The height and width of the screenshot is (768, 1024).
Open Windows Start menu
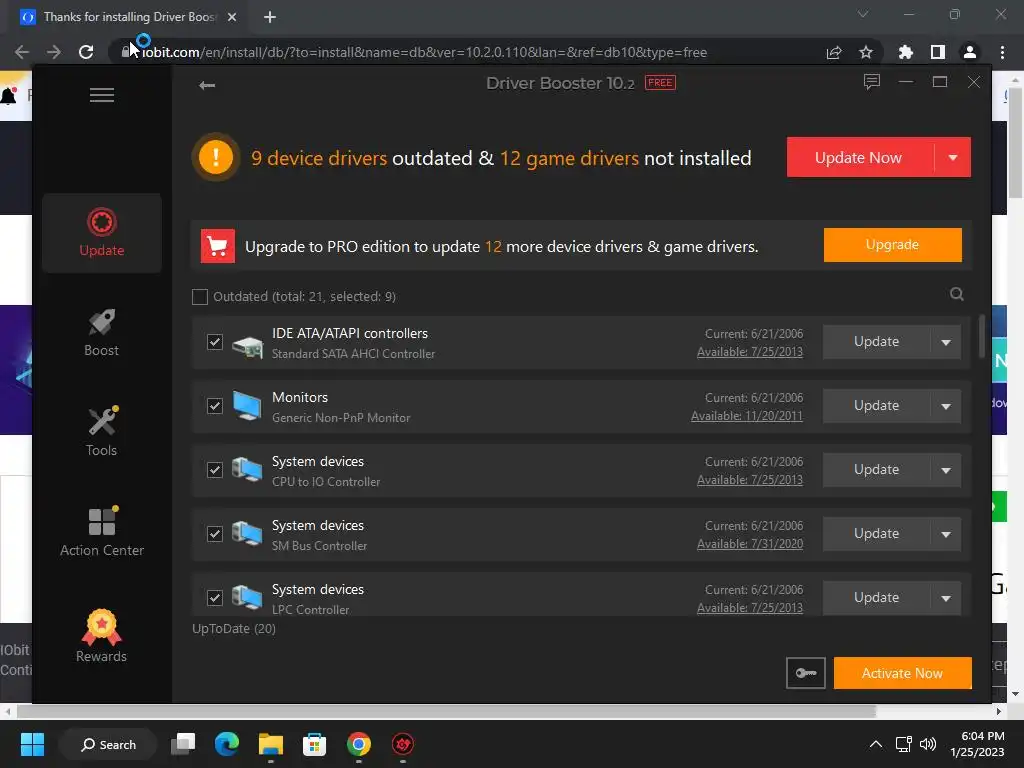click(x=32, y=744)
